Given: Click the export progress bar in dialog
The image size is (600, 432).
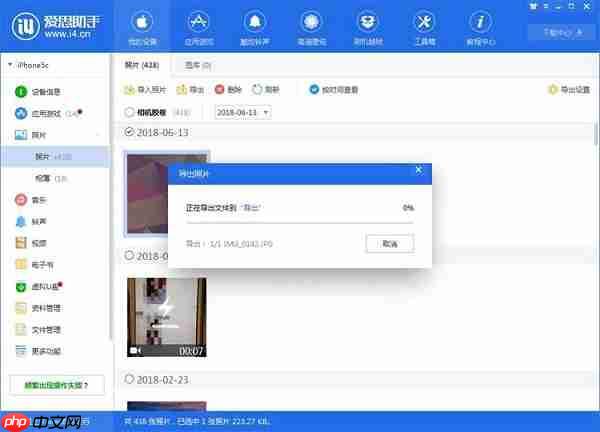Looking at the screenshot, I should [300, 222].
